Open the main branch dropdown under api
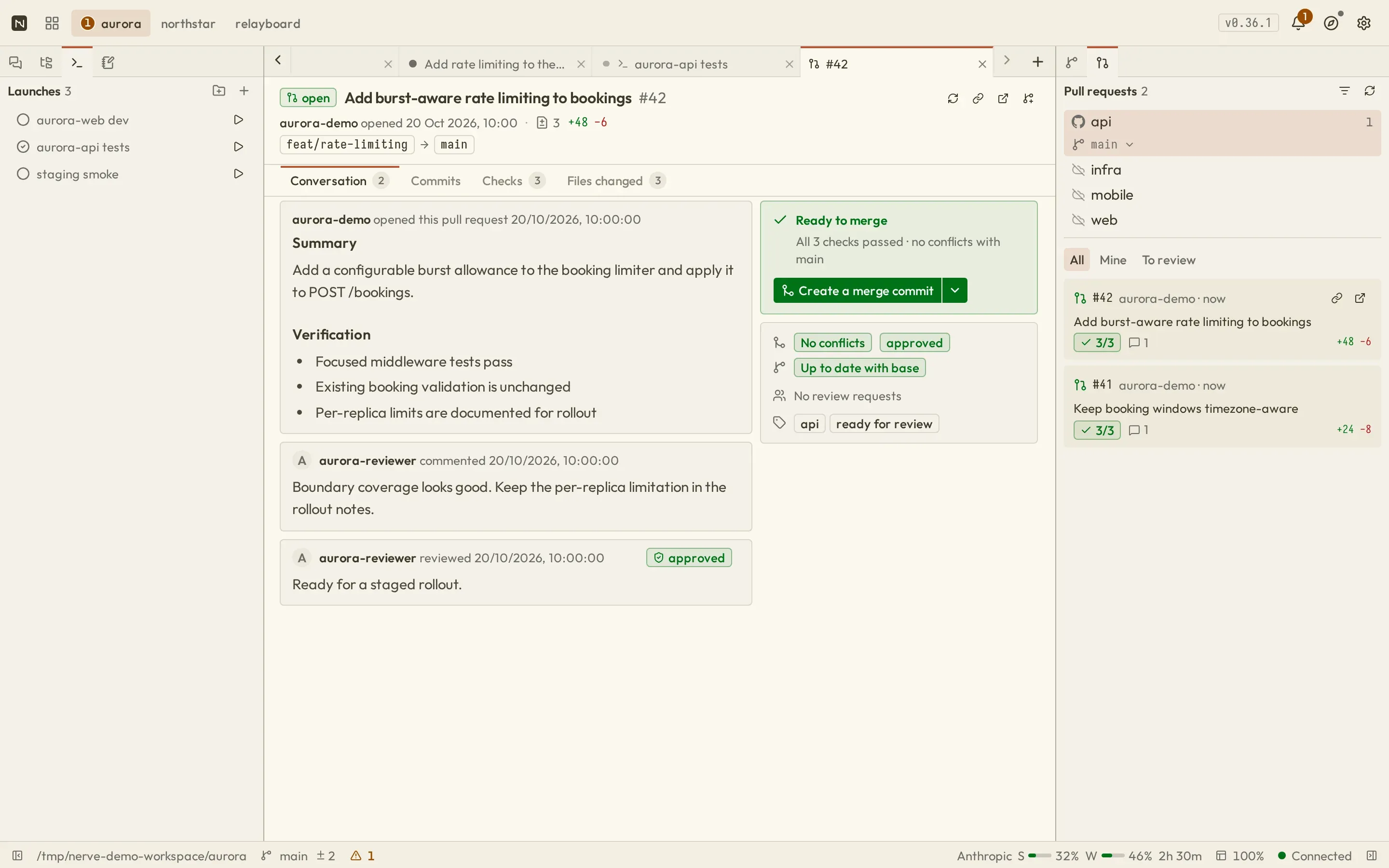Screen dimensions: 1389x868 [1103, 145]
